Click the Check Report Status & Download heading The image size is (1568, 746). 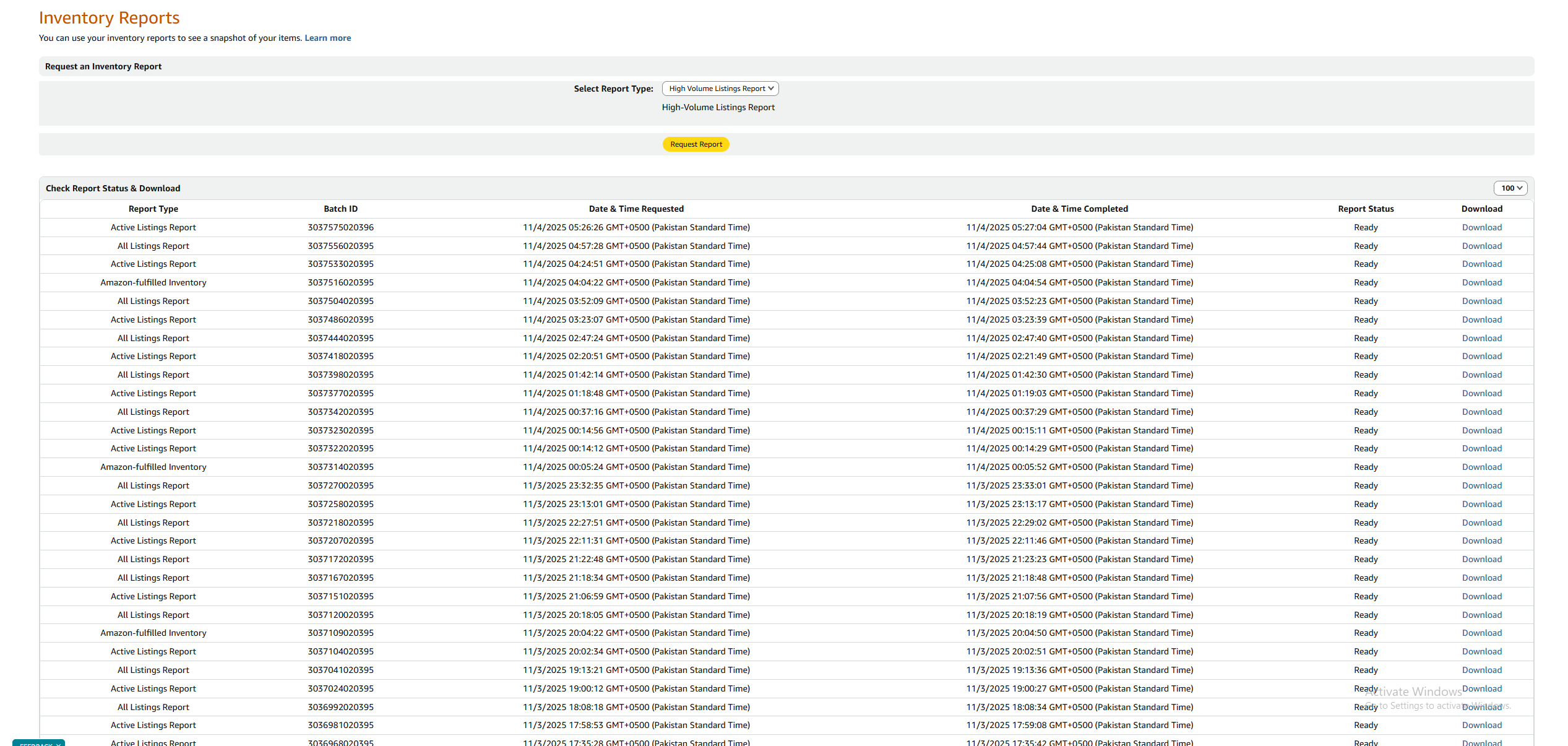pyautogui.click(x=113, y=188)
